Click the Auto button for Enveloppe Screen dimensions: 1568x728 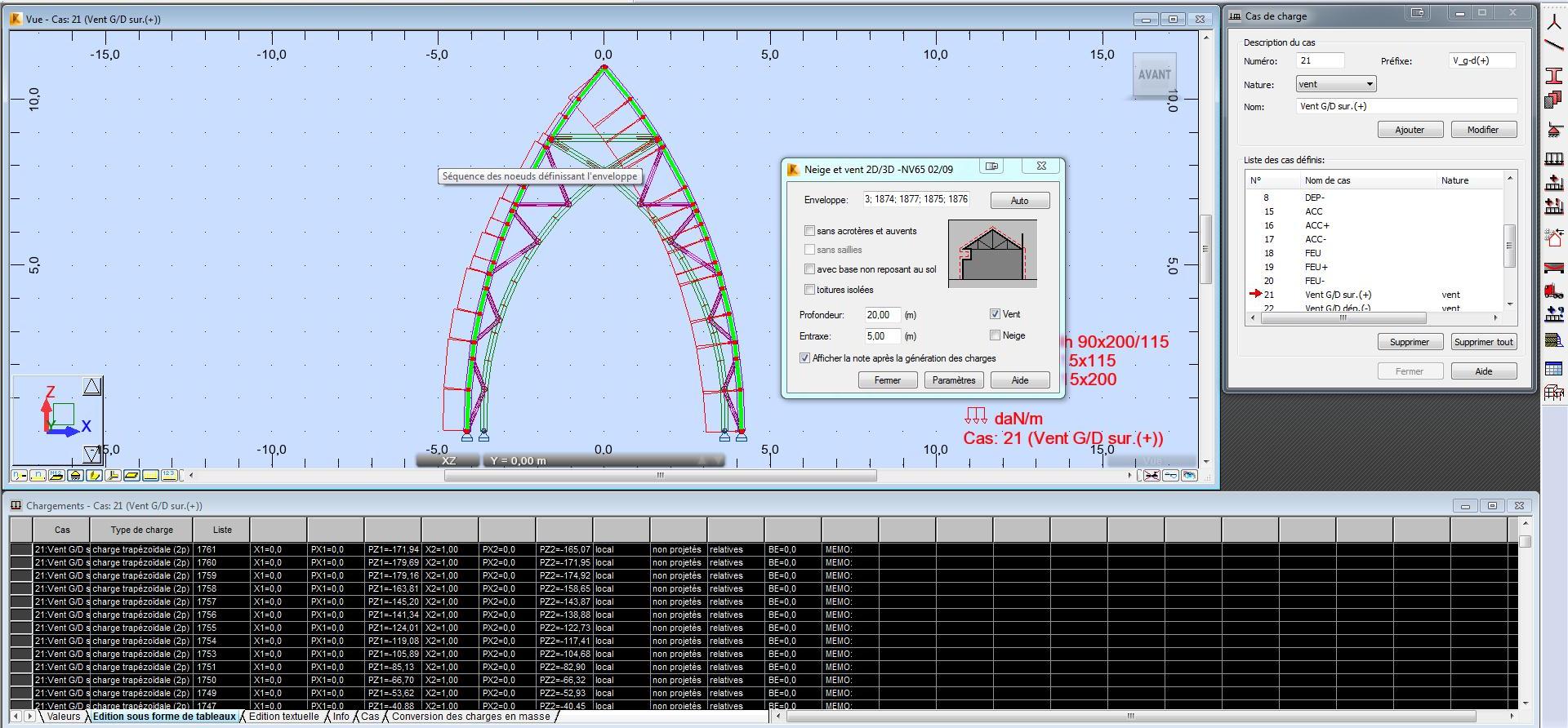1019,201
